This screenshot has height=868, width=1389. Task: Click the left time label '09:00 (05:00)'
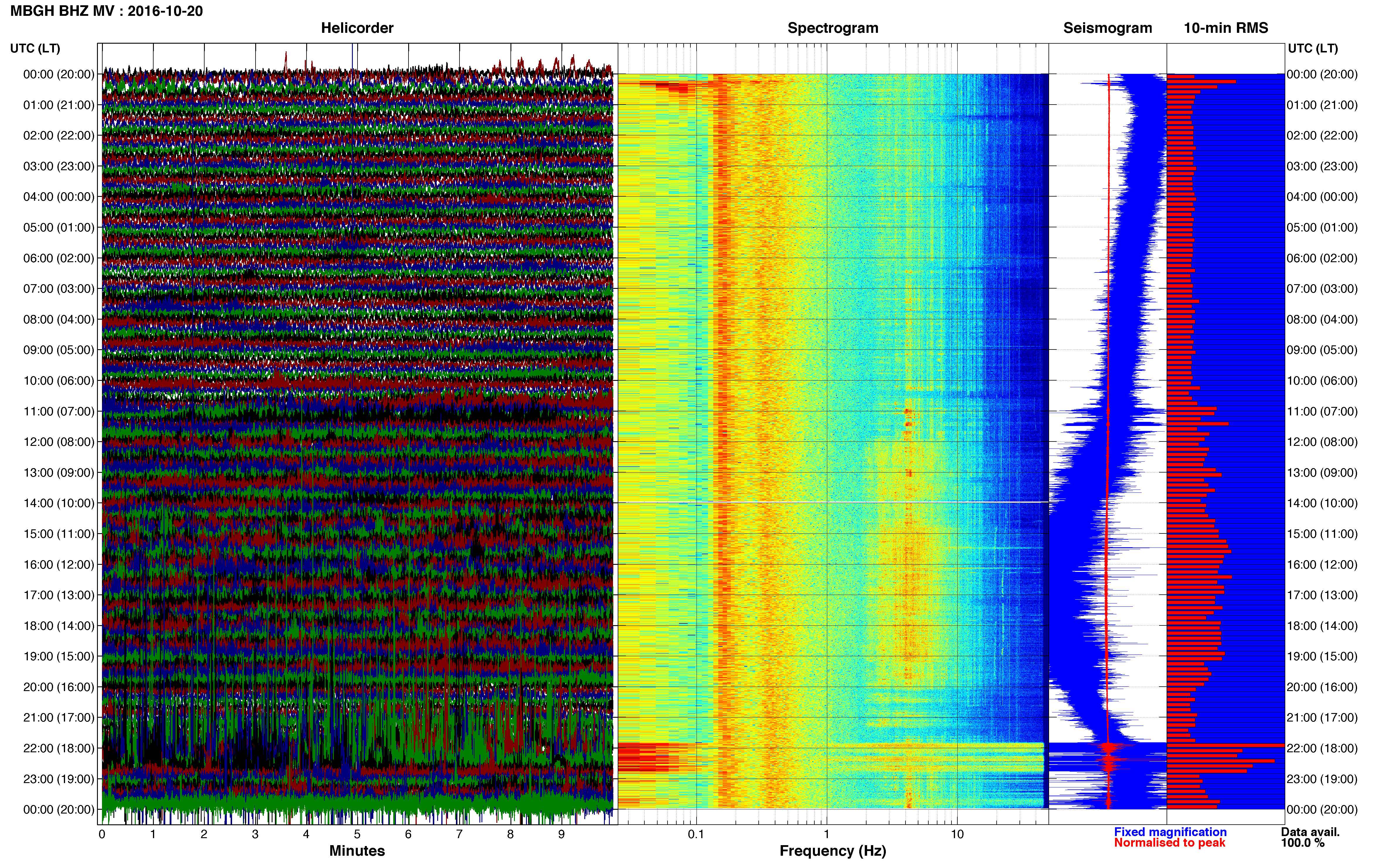pos(59,350)
